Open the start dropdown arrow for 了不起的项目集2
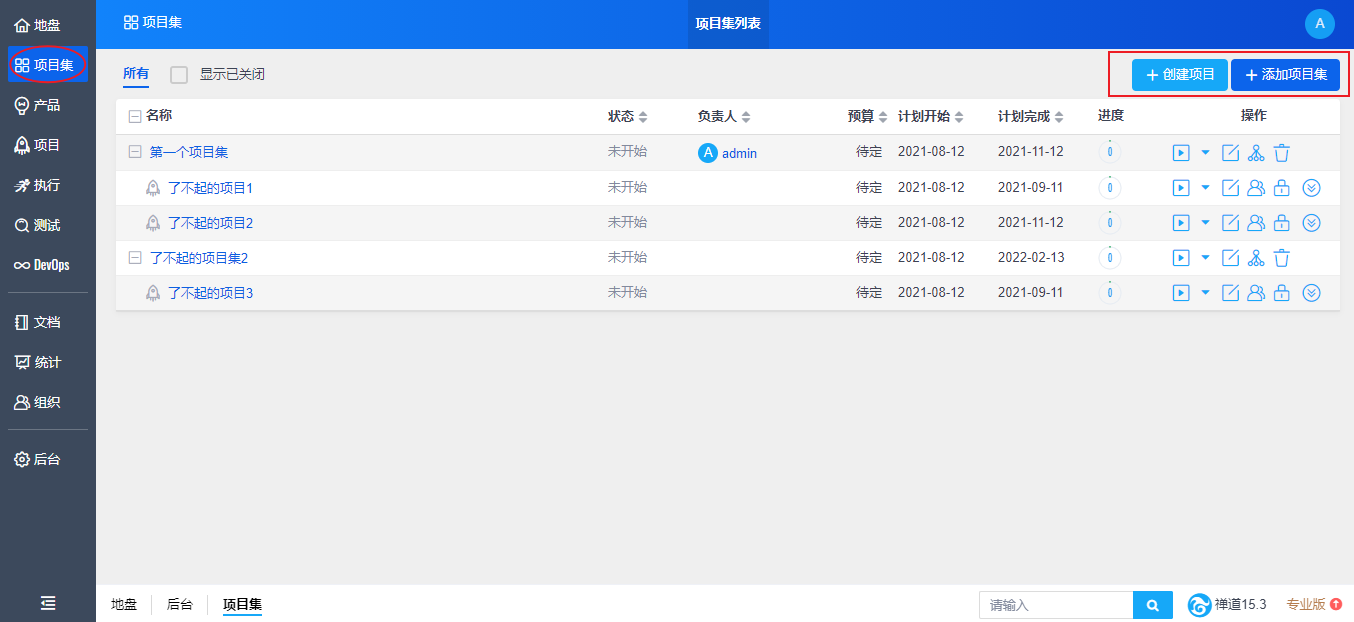The image size is (1354, 622). pyautogui.click(x=1205, y=258)
